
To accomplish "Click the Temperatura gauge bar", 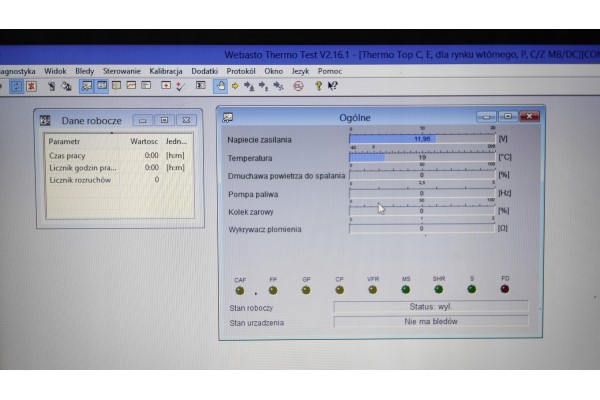I will click(x=422, y=157).
